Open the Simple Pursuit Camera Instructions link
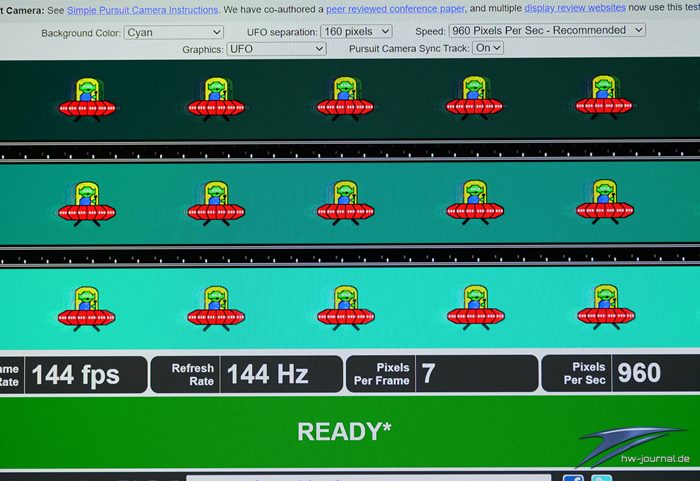This screenshot has height=481, width=700. (142, 10)
